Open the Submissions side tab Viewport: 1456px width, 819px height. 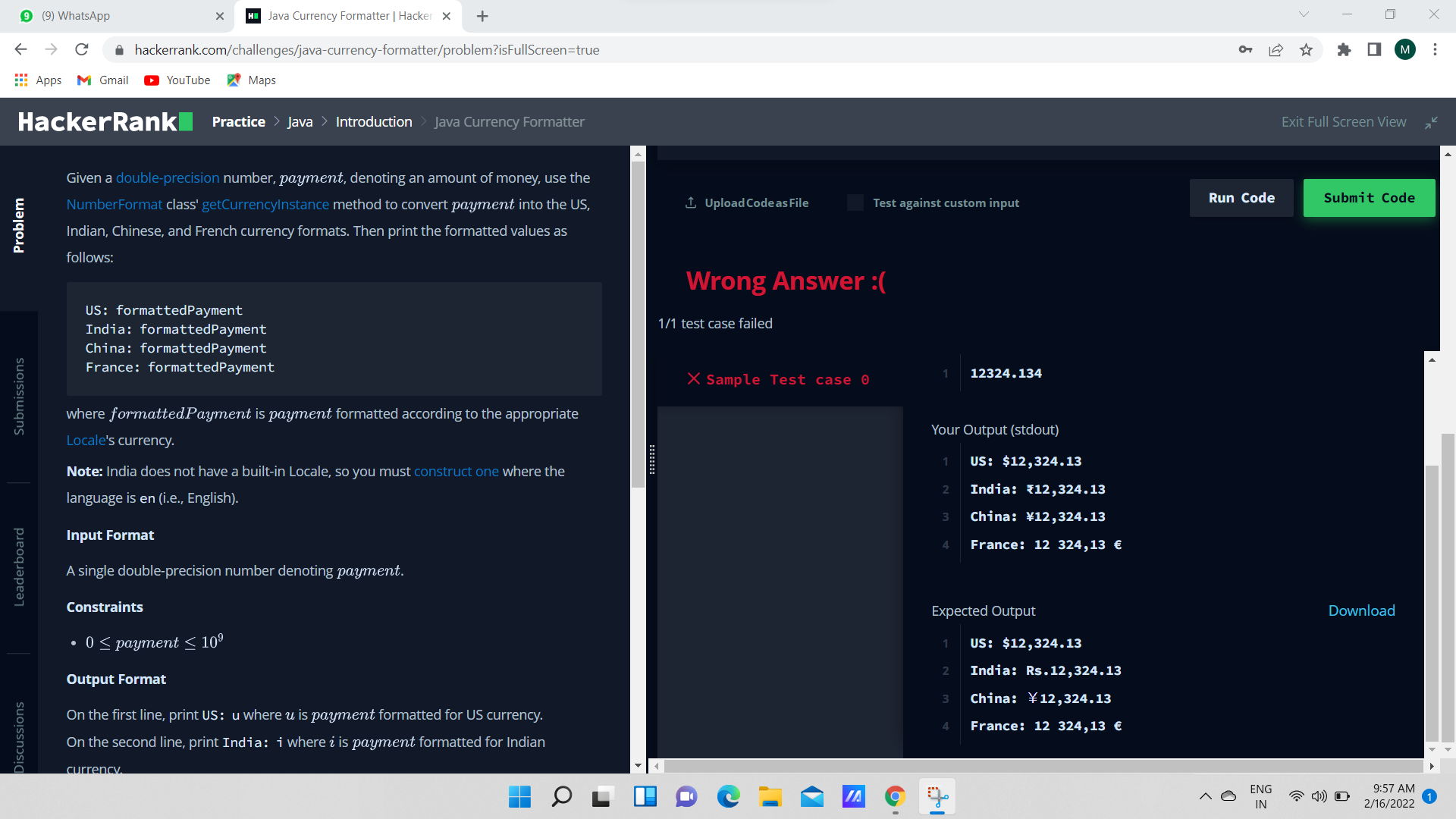coord(19,396)
